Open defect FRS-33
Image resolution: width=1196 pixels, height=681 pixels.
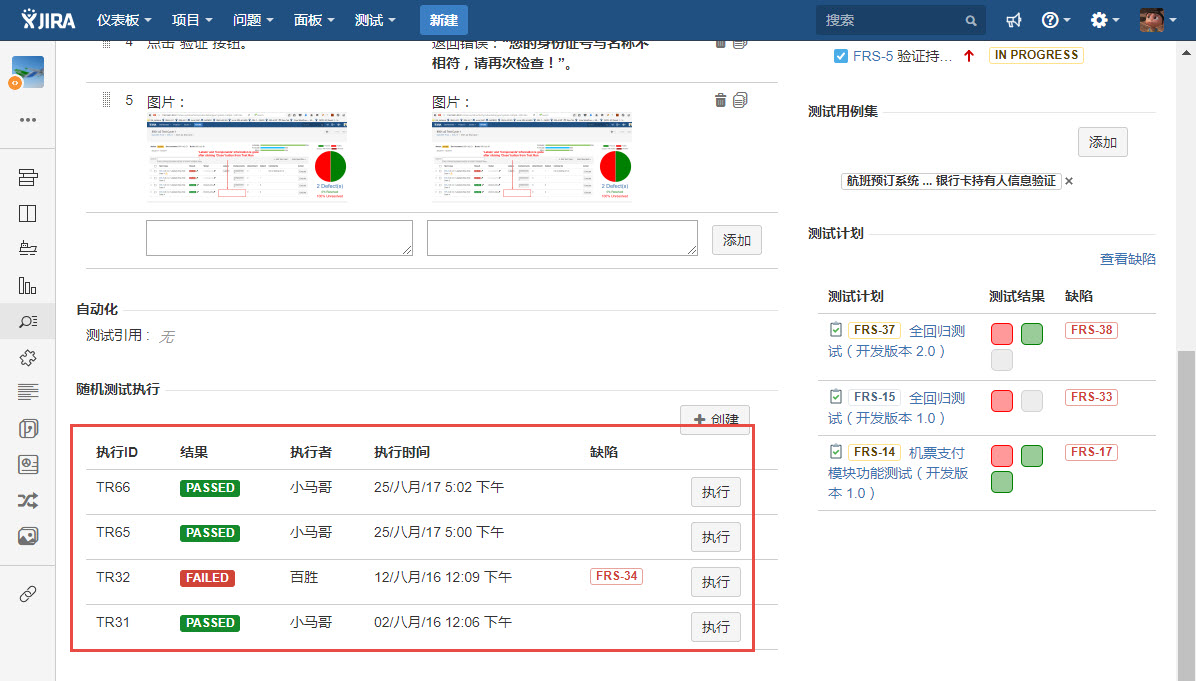click(x=1092, y=397)
